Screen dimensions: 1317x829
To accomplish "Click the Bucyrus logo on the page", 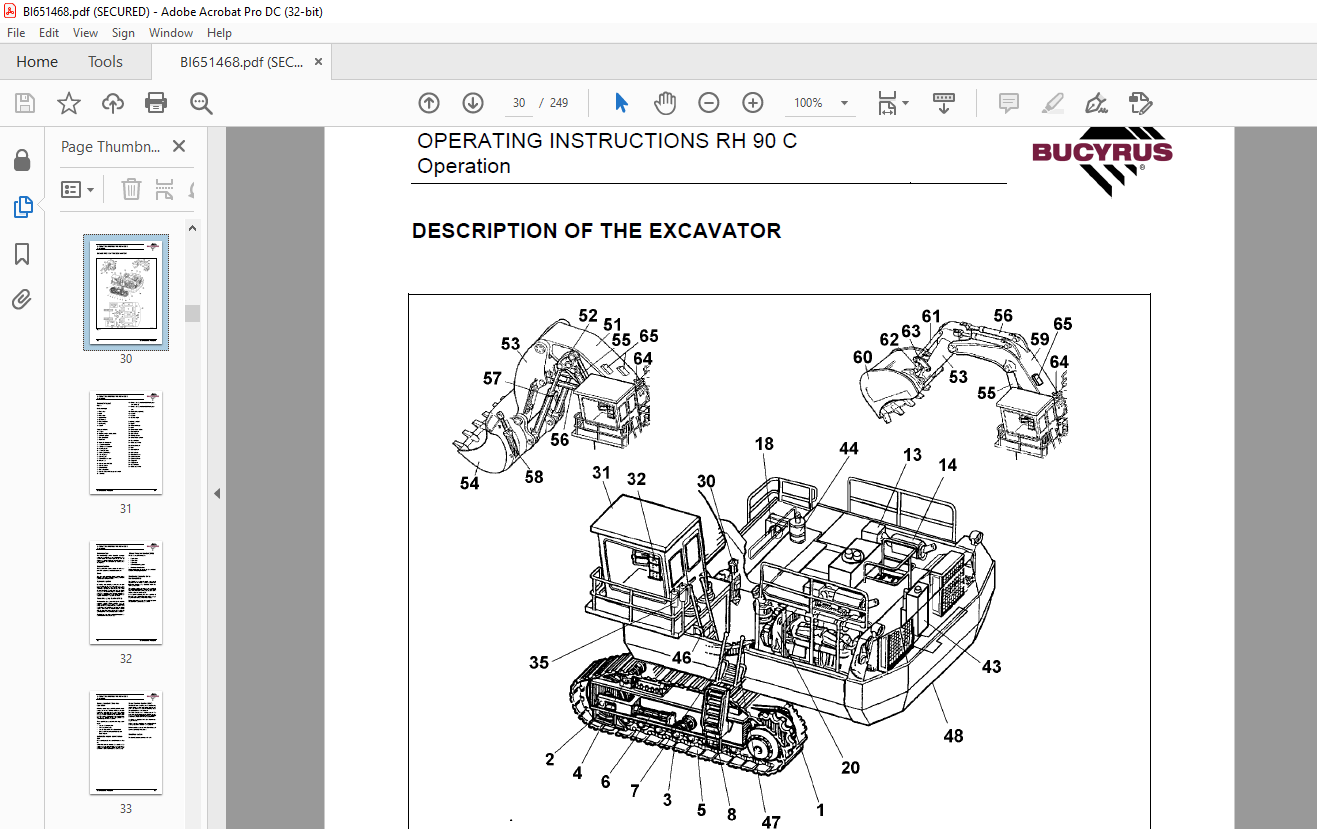I will click(x=1102, y=160).
